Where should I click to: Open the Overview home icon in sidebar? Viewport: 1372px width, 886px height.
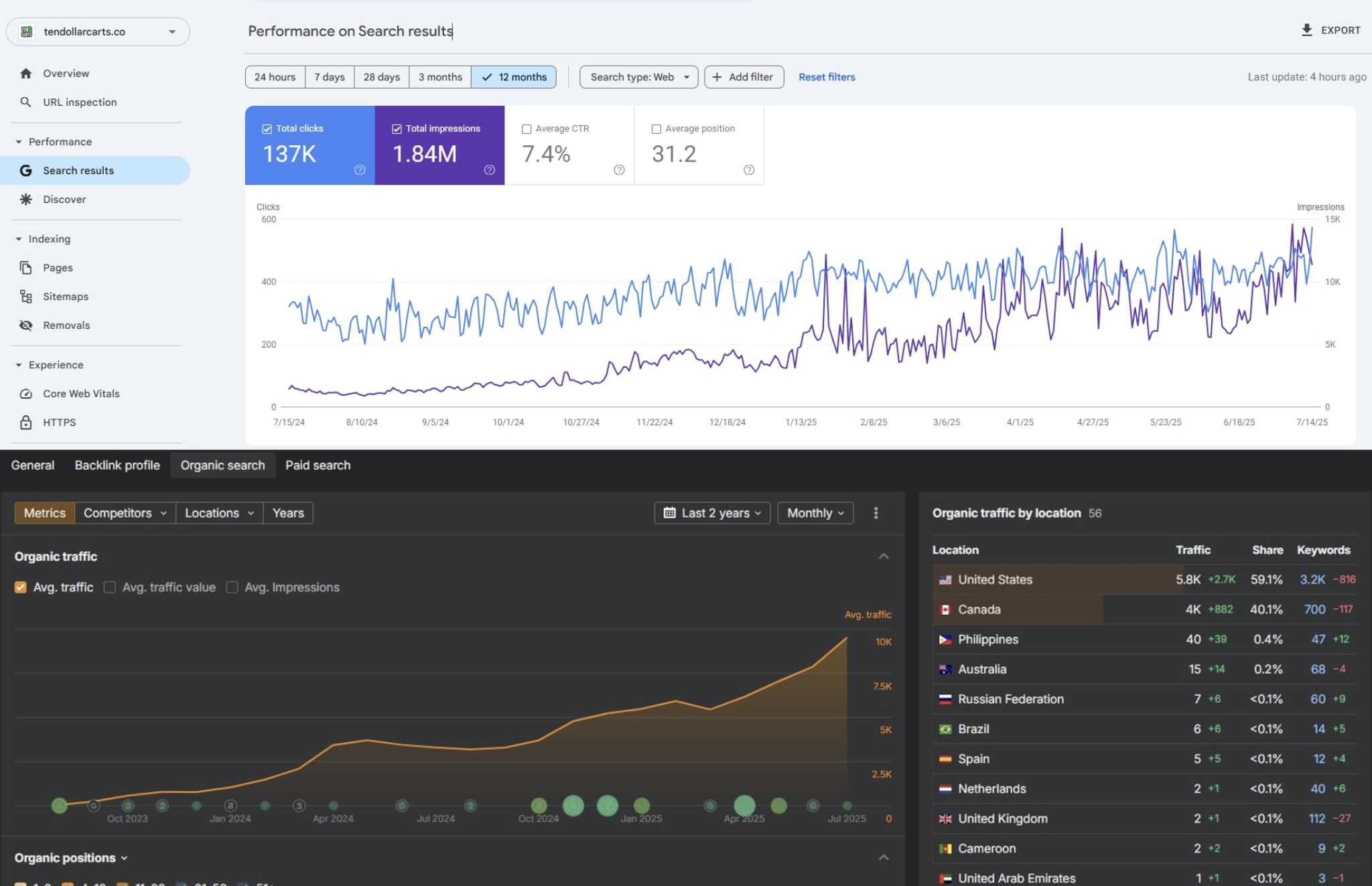point(25,73)
